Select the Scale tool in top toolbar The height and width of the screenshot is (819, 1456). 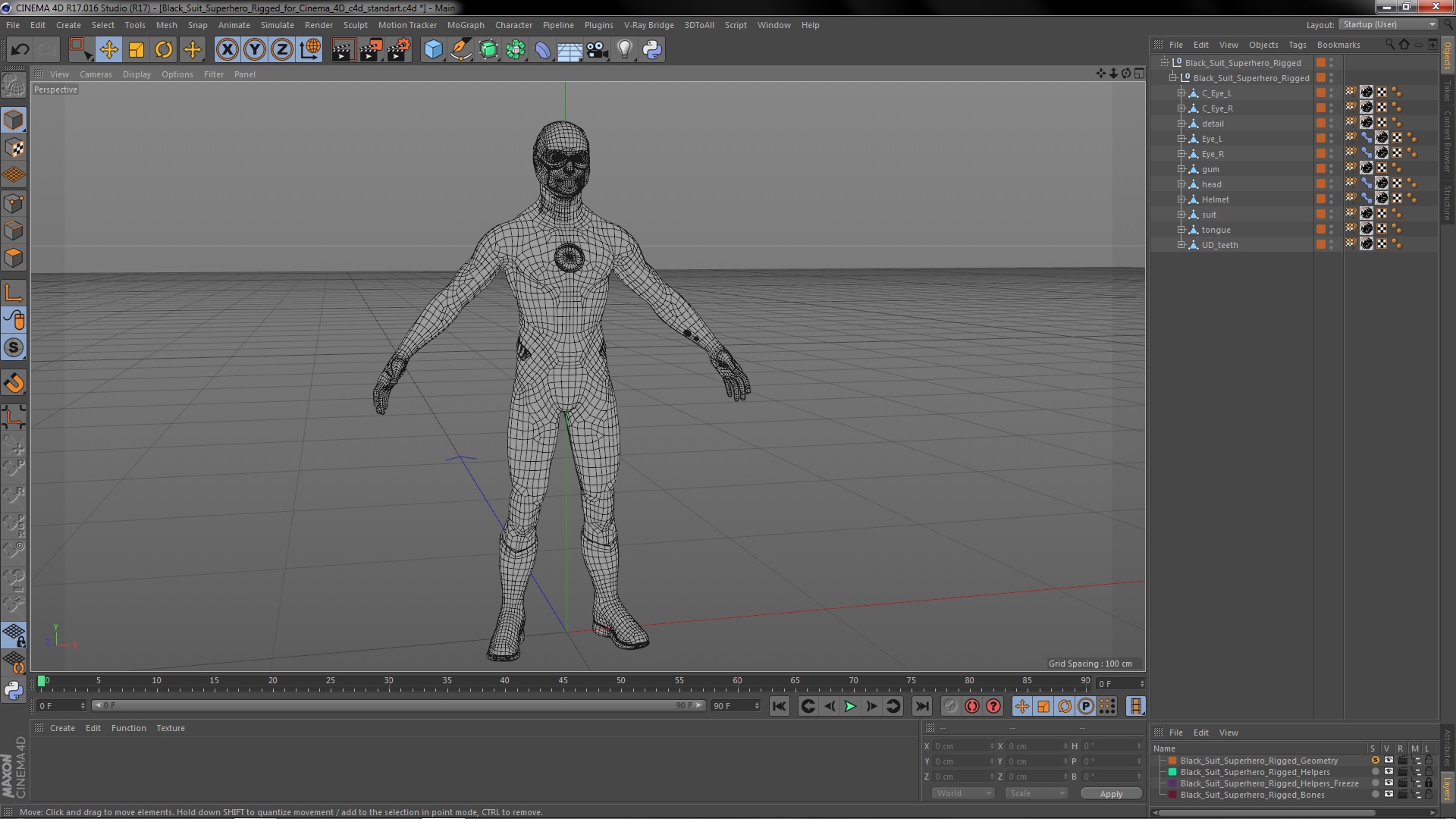136,50
